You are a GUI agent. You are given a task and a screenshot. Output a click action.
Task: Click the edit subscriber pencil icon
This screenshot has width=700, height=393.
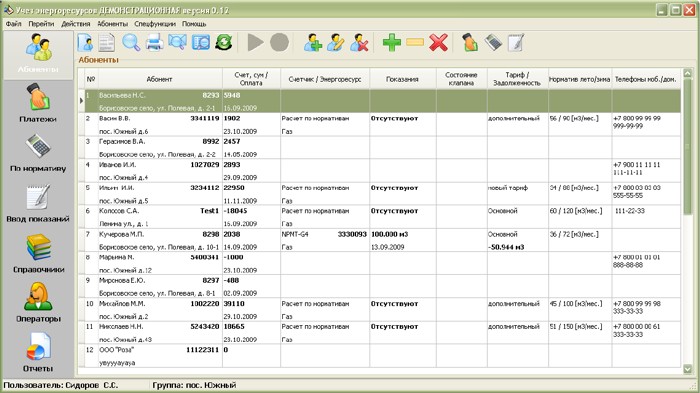tap(336, 43)
